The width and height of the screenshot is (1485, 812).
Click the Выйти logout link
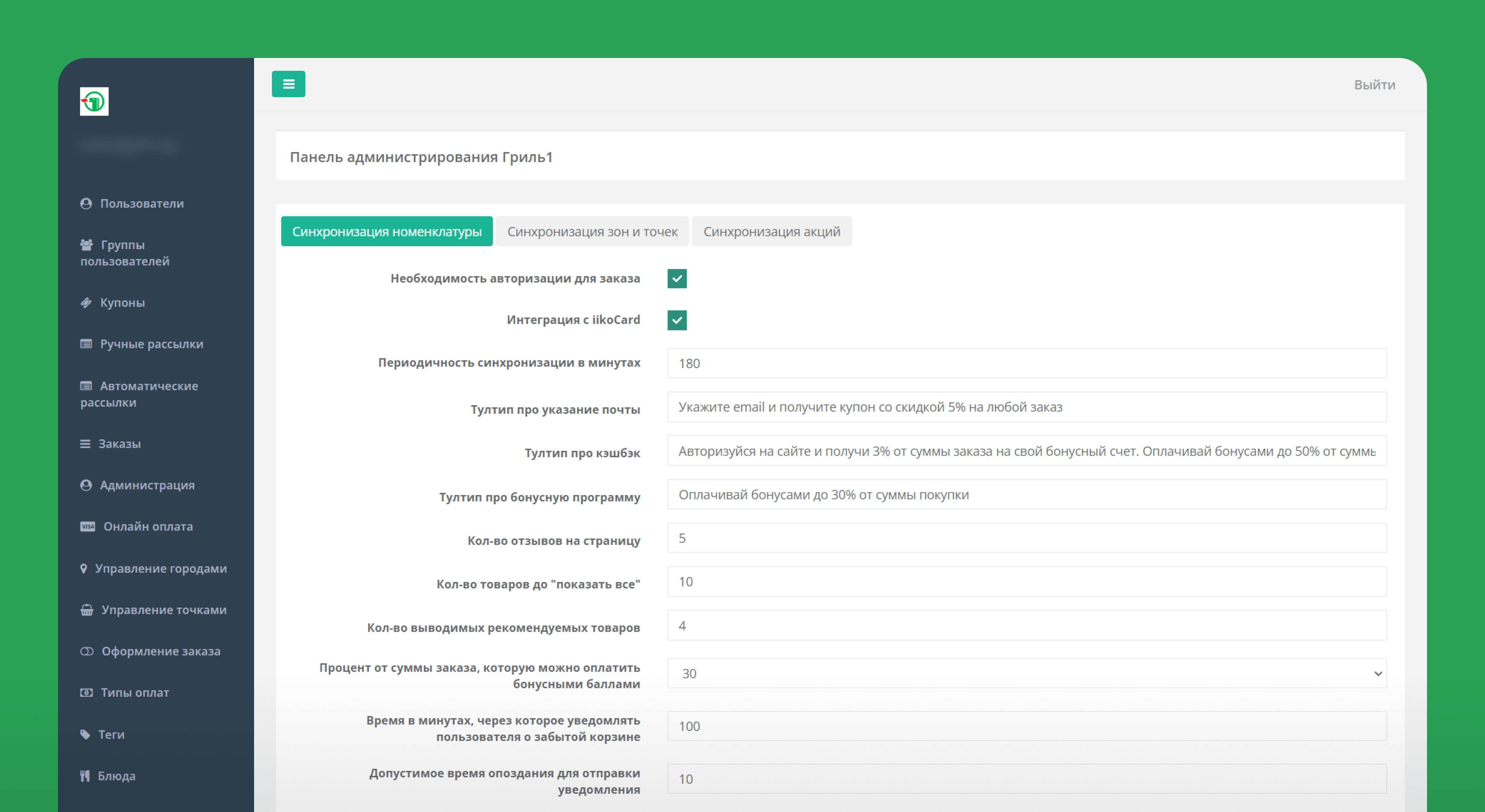pos(1374,85)
